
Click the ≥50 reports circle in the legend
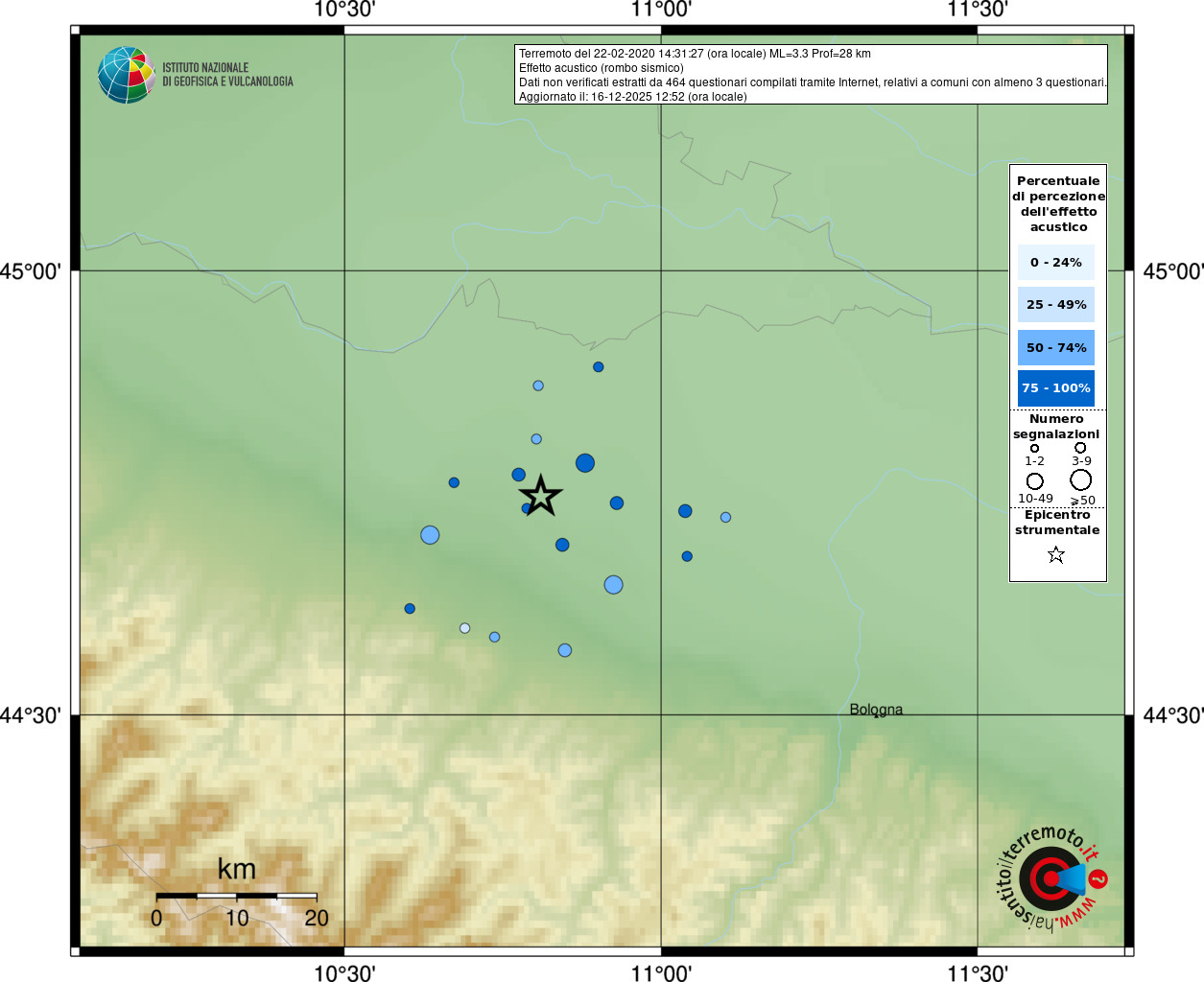coord(1081,479)
